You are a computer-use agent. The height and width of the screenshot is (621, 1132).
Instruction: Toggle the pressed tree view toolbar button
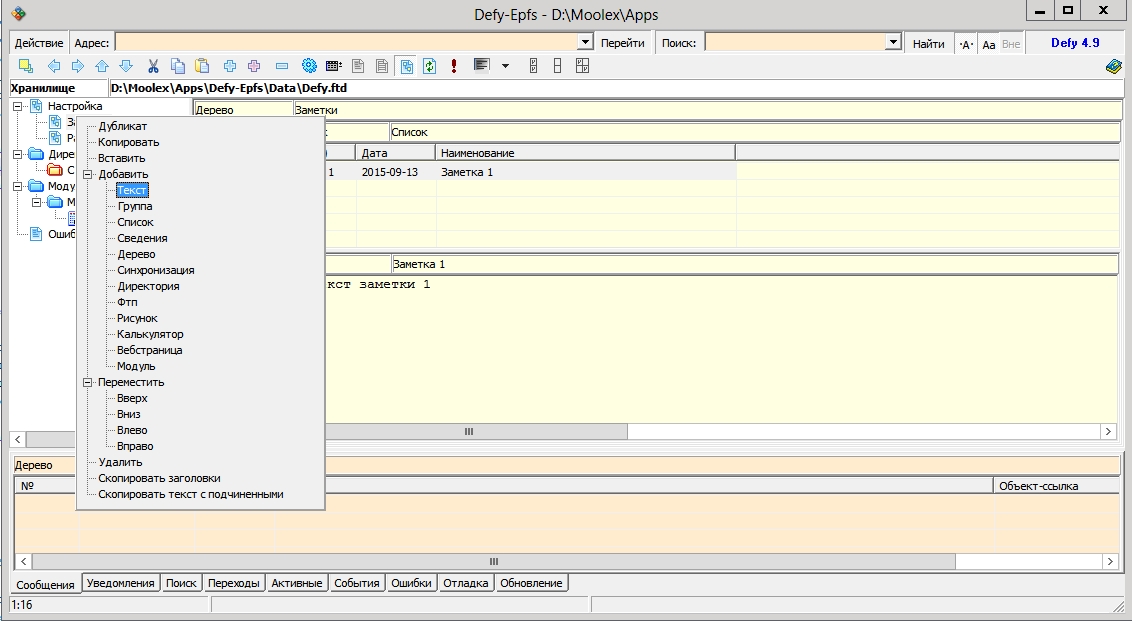[x=406, y=66]
